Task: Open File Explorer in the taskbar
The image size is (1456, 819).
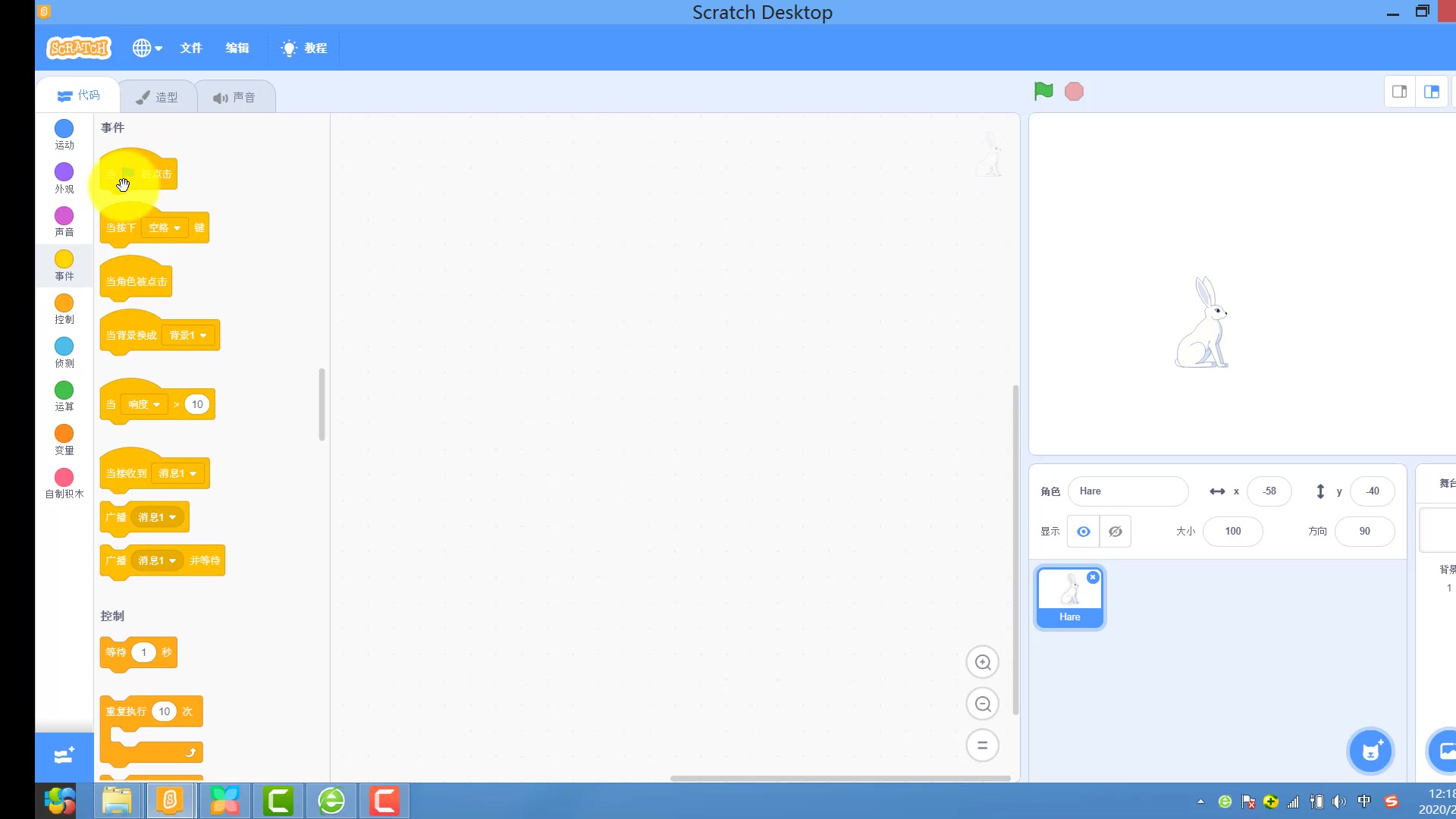Action: pyautogui.click(x=117, y=801)
